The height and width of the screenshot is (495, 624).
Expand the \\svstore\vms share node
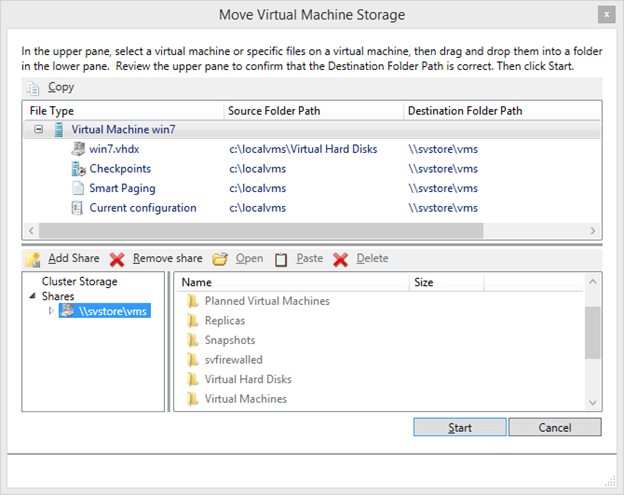[52, 311]
